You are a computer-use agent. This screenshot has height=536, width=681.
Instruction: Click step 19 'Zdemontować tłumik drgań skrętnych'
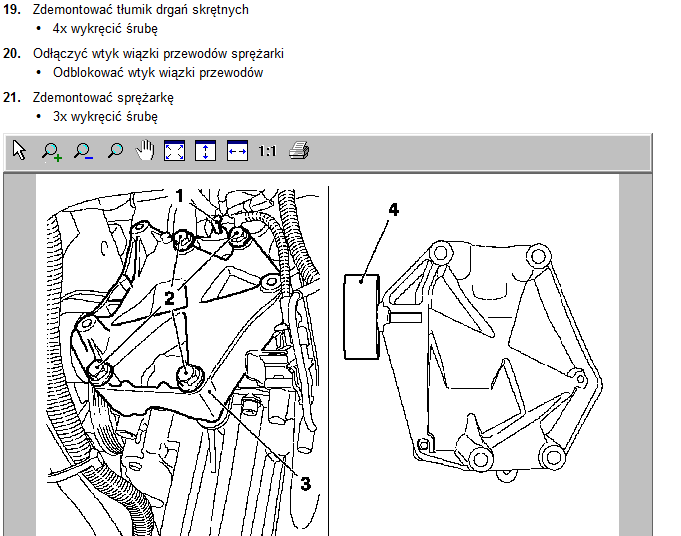140,9
